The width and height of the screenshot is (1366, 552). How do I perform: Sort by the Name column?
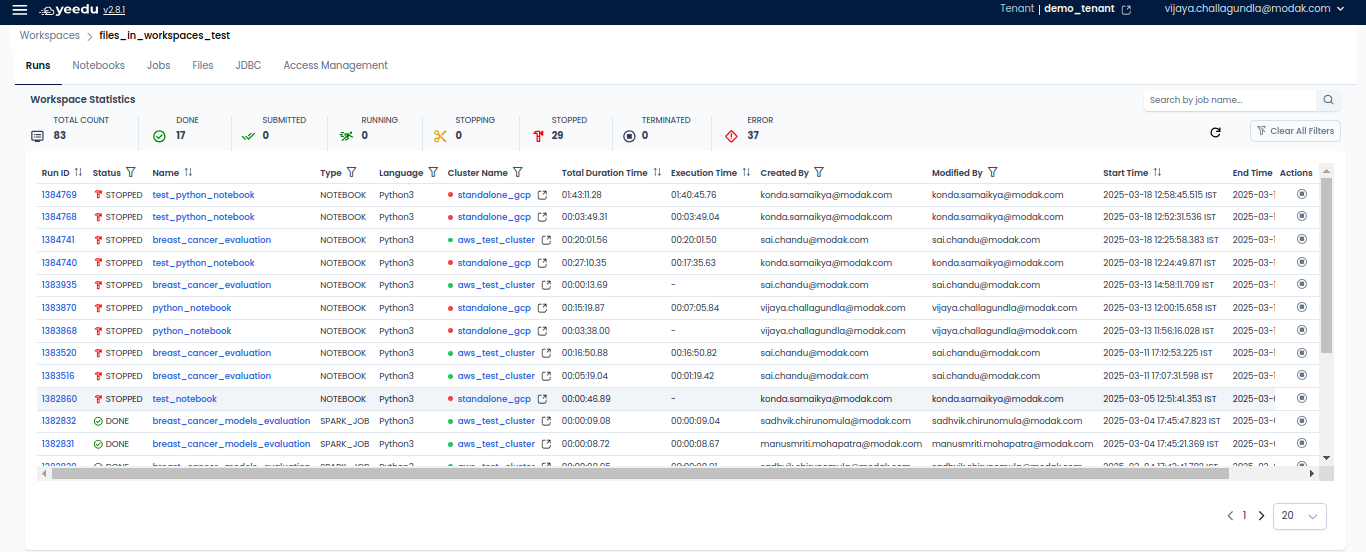pos(188,173)
